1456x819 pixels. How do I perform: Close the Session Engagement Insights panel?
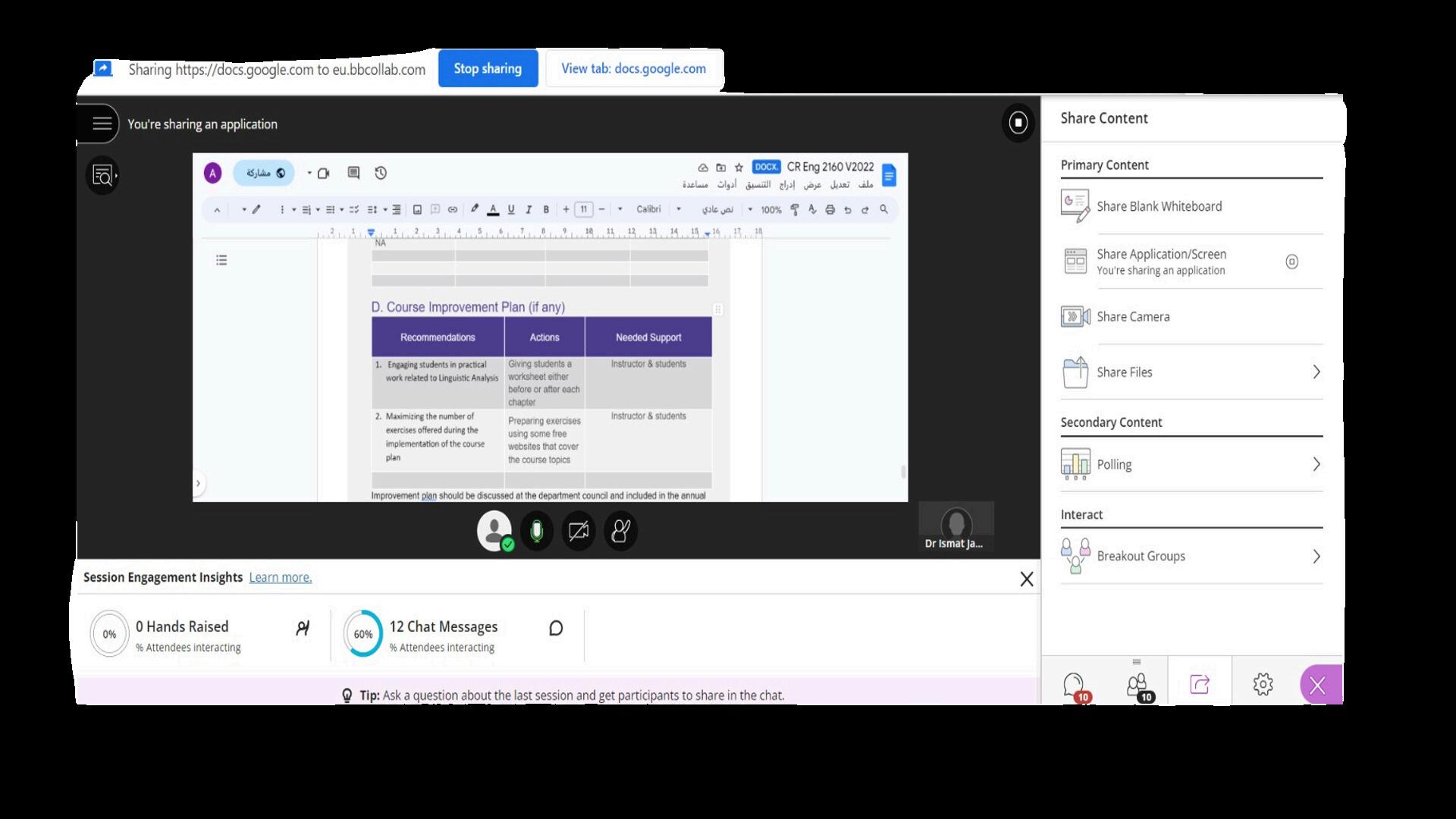(1026, 579)
